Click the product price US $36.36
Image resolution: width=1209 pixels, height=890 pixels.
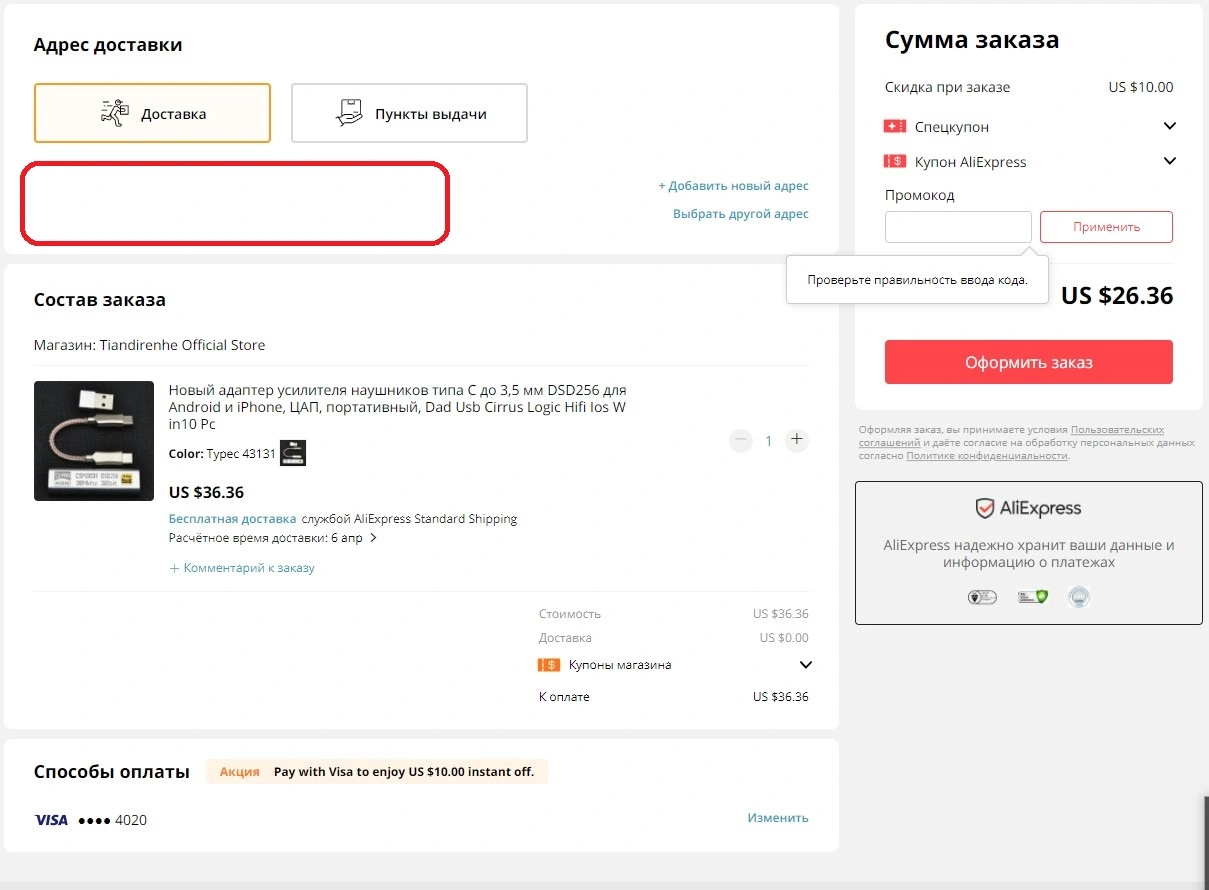click(206, 492)
